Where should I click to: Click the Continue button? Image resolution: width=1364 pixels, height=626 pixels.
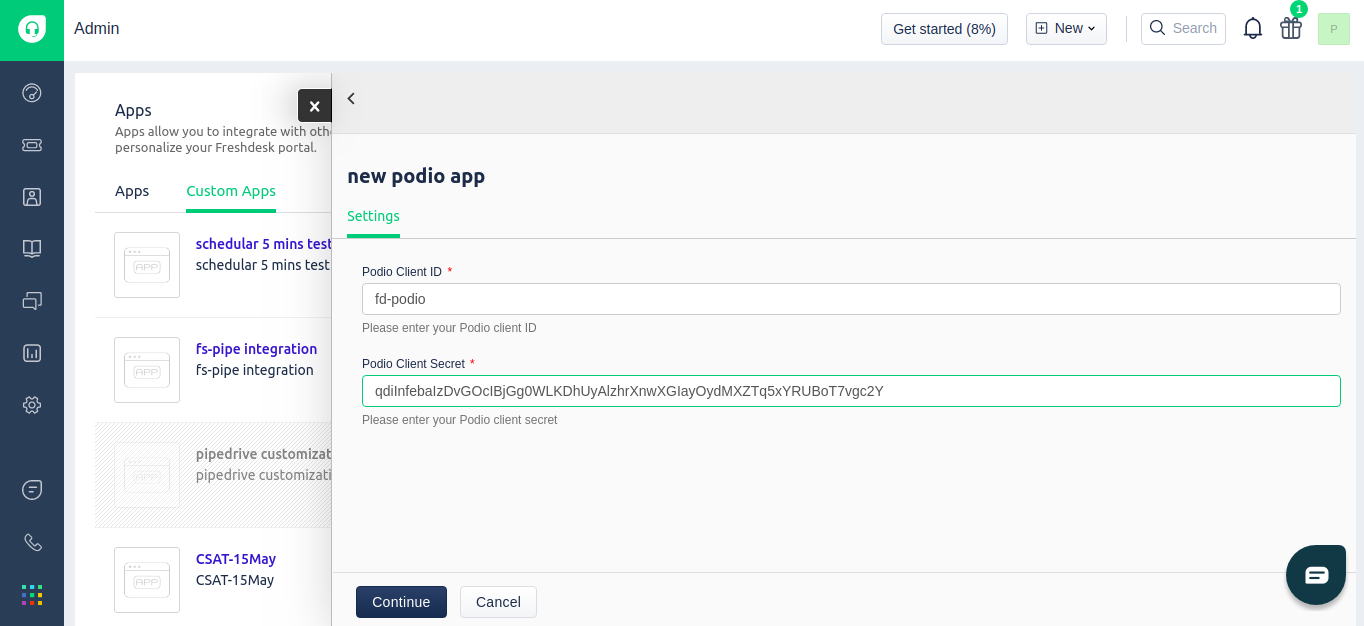point(401,602)
